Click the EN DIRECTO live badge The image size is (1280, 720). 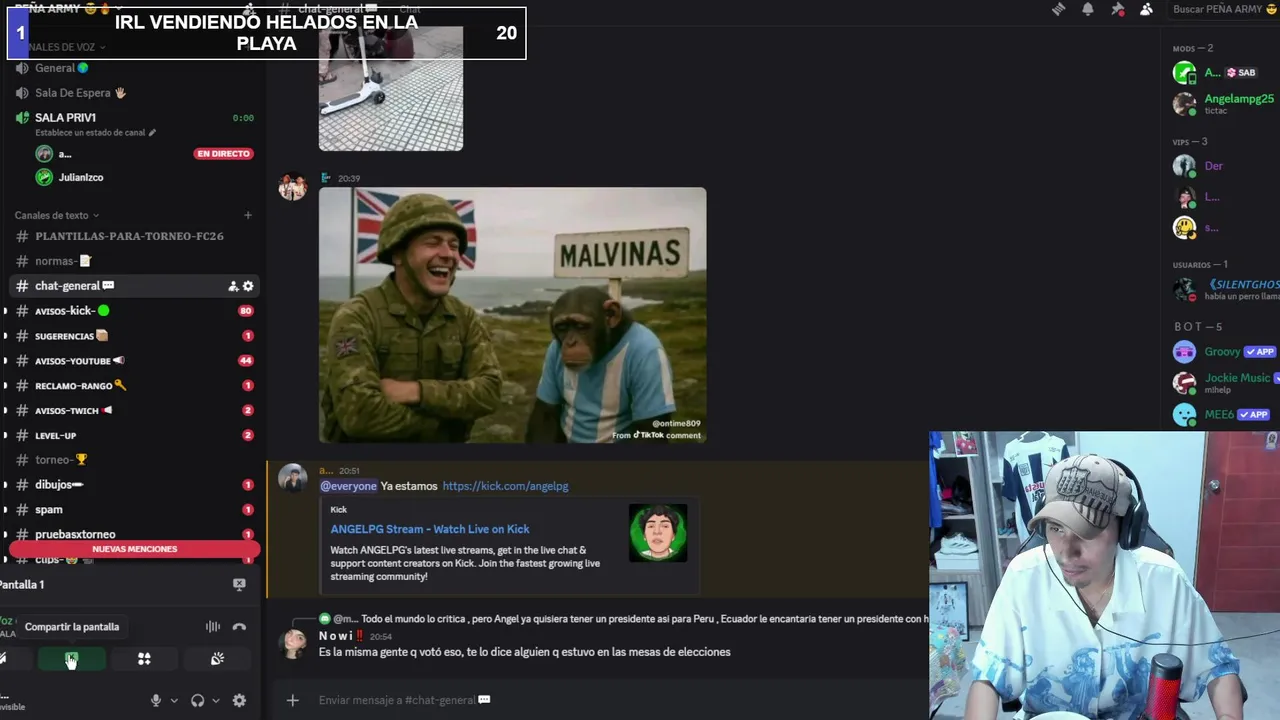click(x=224, y=154)
